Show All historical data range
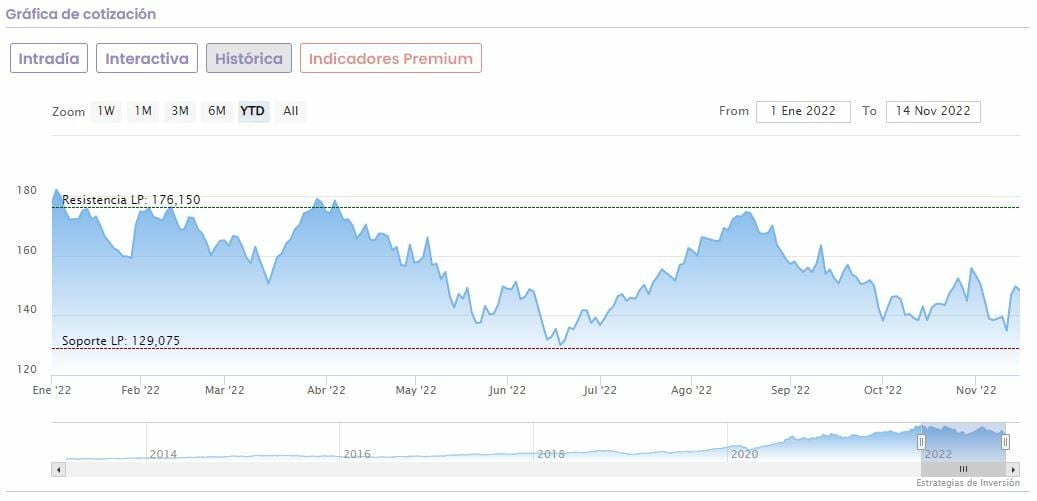1037x501 pixels. (290, 111)
